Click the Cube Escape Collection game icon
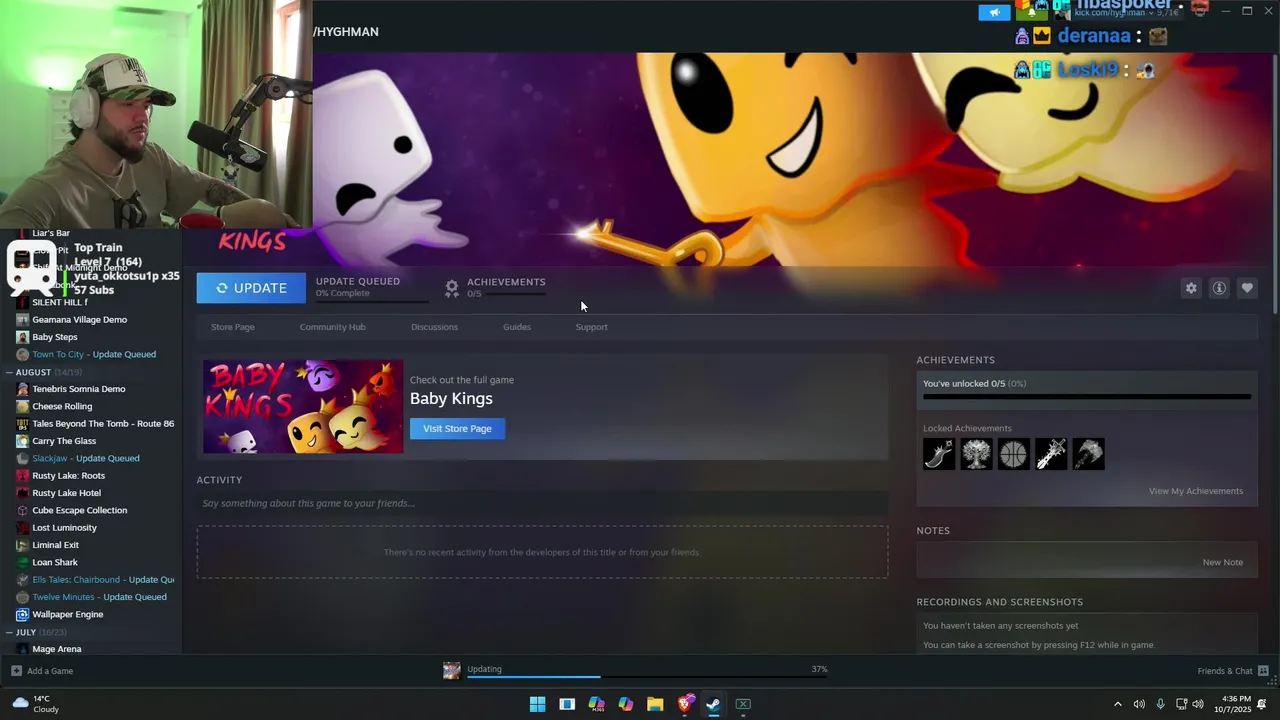The image size is (1280, 720). pos(23,510)
